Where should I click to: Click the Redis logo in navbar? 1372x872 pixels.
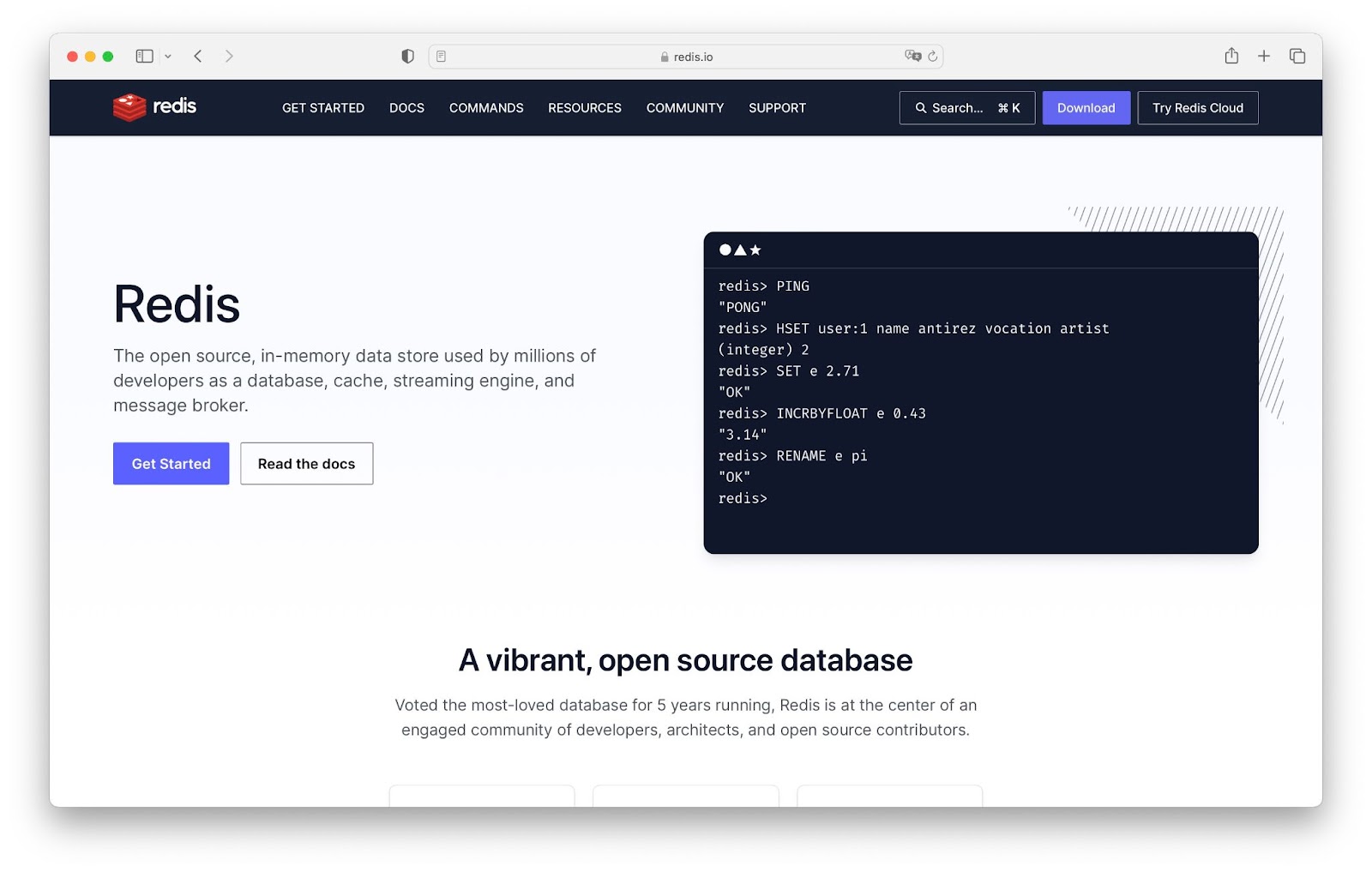point(155,107)
